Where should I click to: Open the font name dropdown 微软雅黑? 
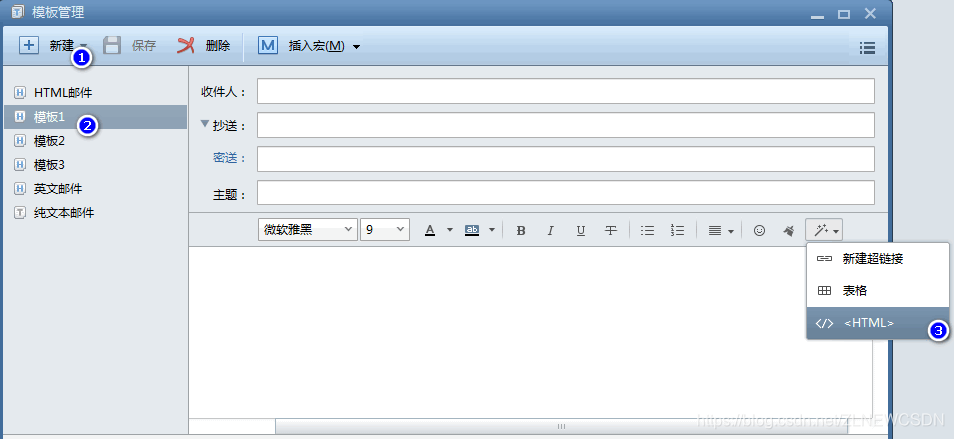(308, 230)
